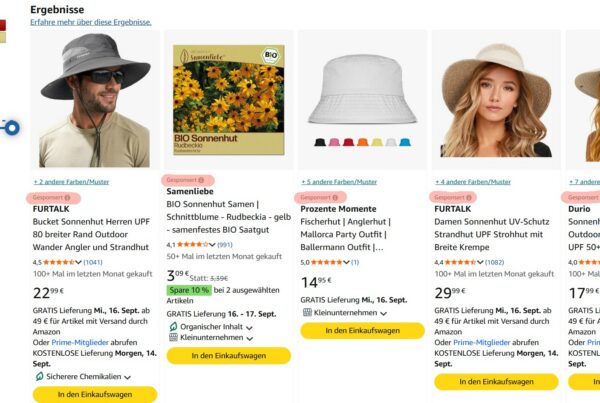Add Prozente Momente Fischerhut to the Einkaufswagen
Viewport: 600px width, 403px height.
pos(363,331)
